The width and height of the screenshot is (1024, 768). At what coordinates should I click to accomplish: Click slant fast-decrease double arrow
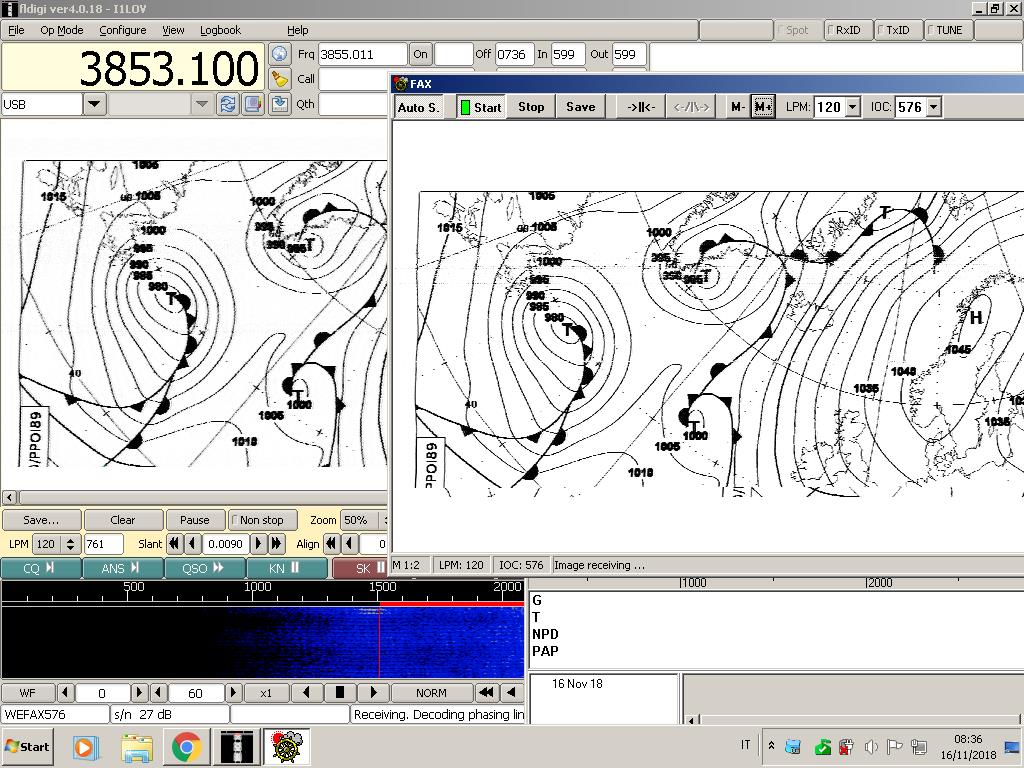coord(174,543)
